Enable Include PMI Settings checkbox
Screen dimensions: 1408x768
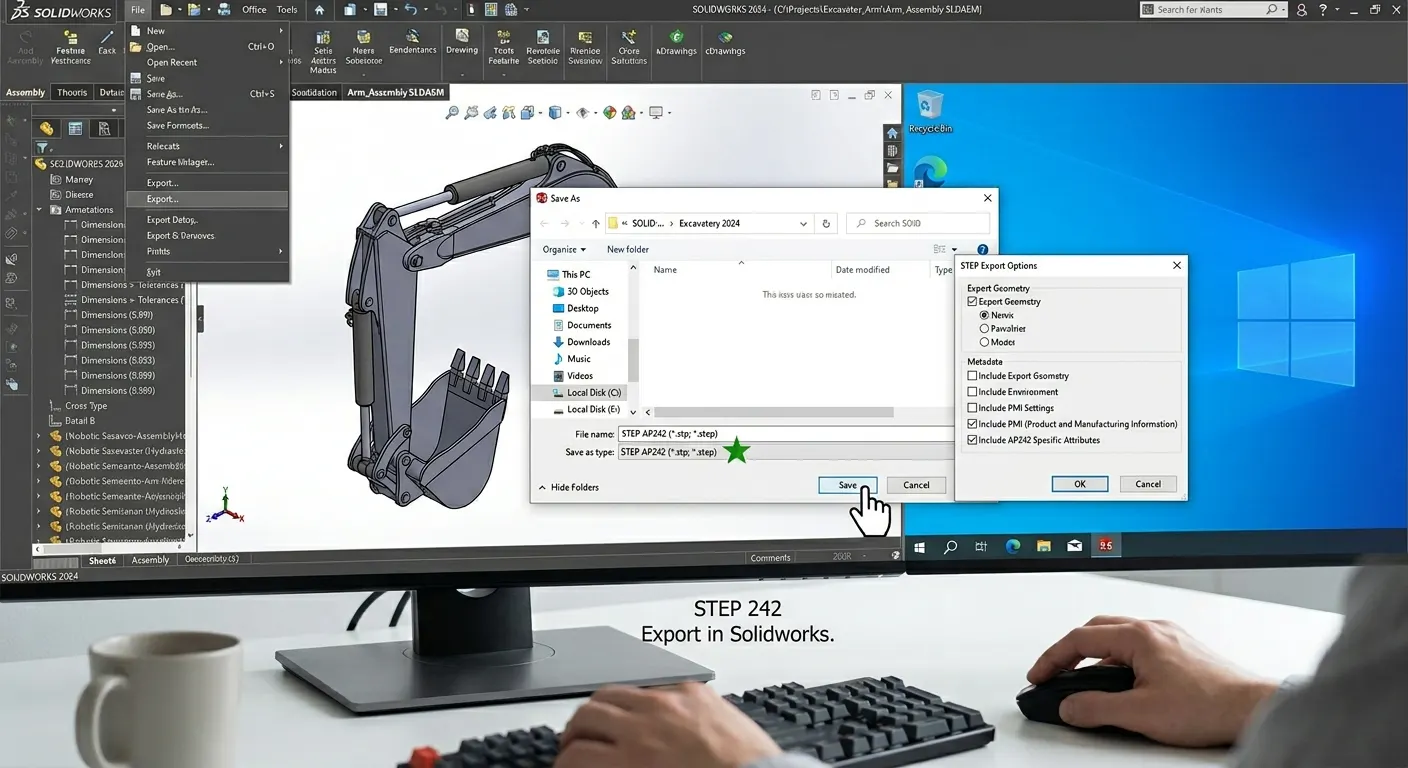tap(972, 408)
